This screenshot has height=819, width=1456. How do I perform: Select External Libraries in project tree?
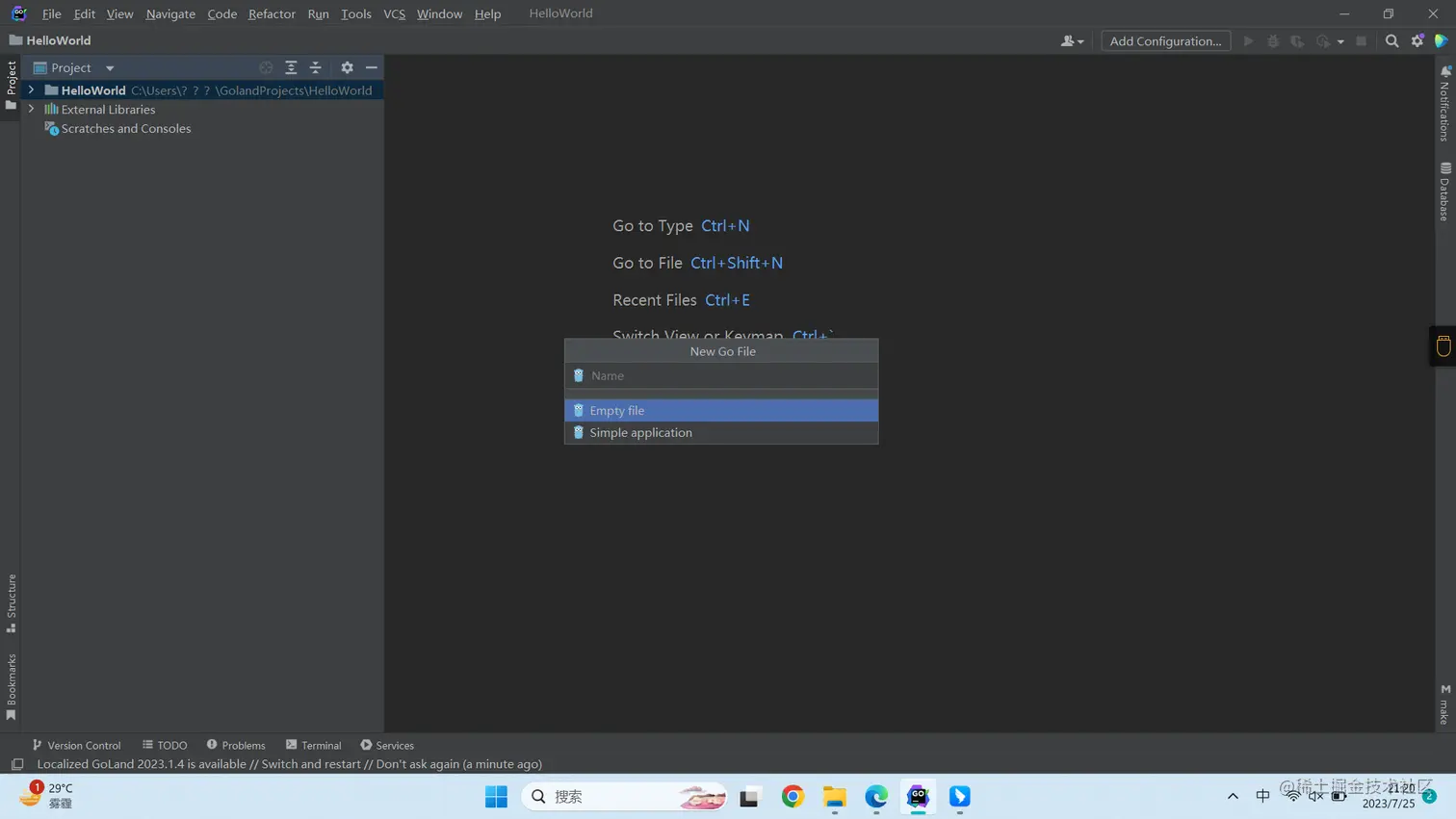[x=108, y=110]
